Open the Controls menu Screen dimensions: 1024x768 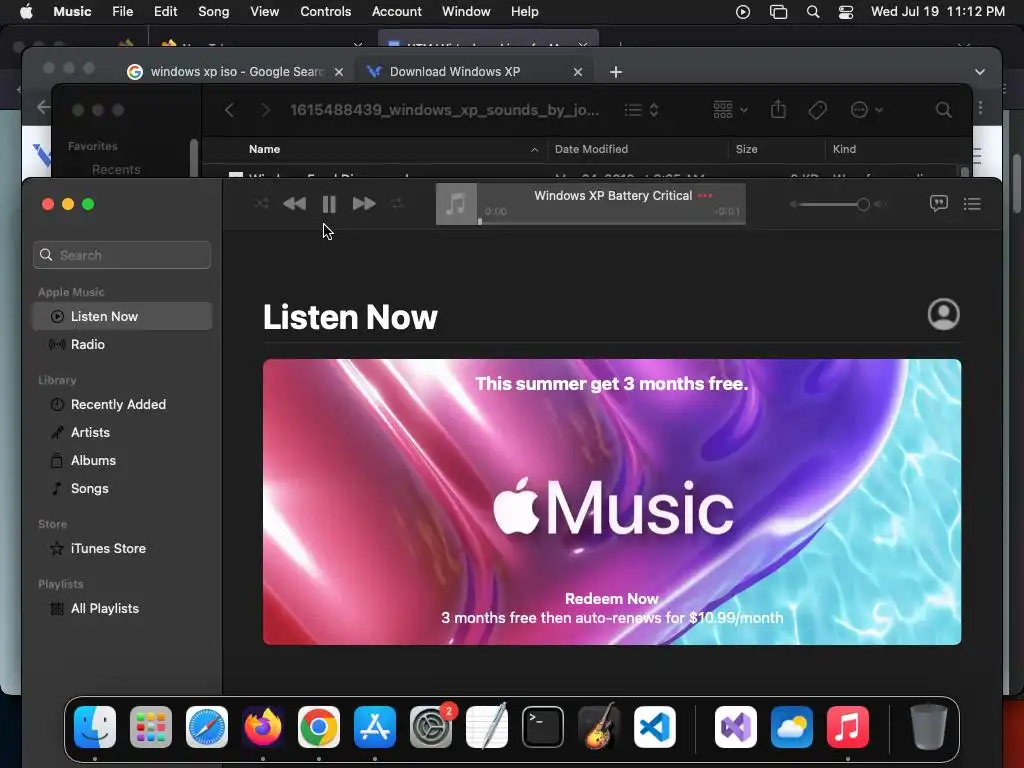325,11
